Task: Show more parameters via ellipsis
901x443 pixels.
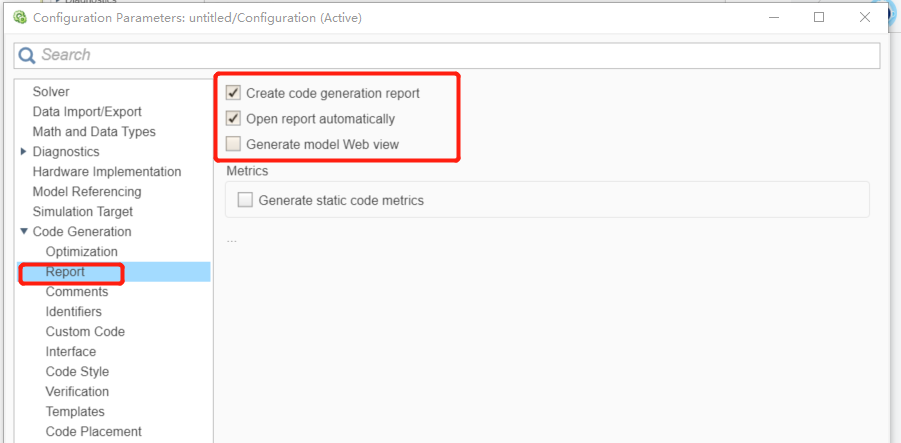Action: tap(231, 239)
